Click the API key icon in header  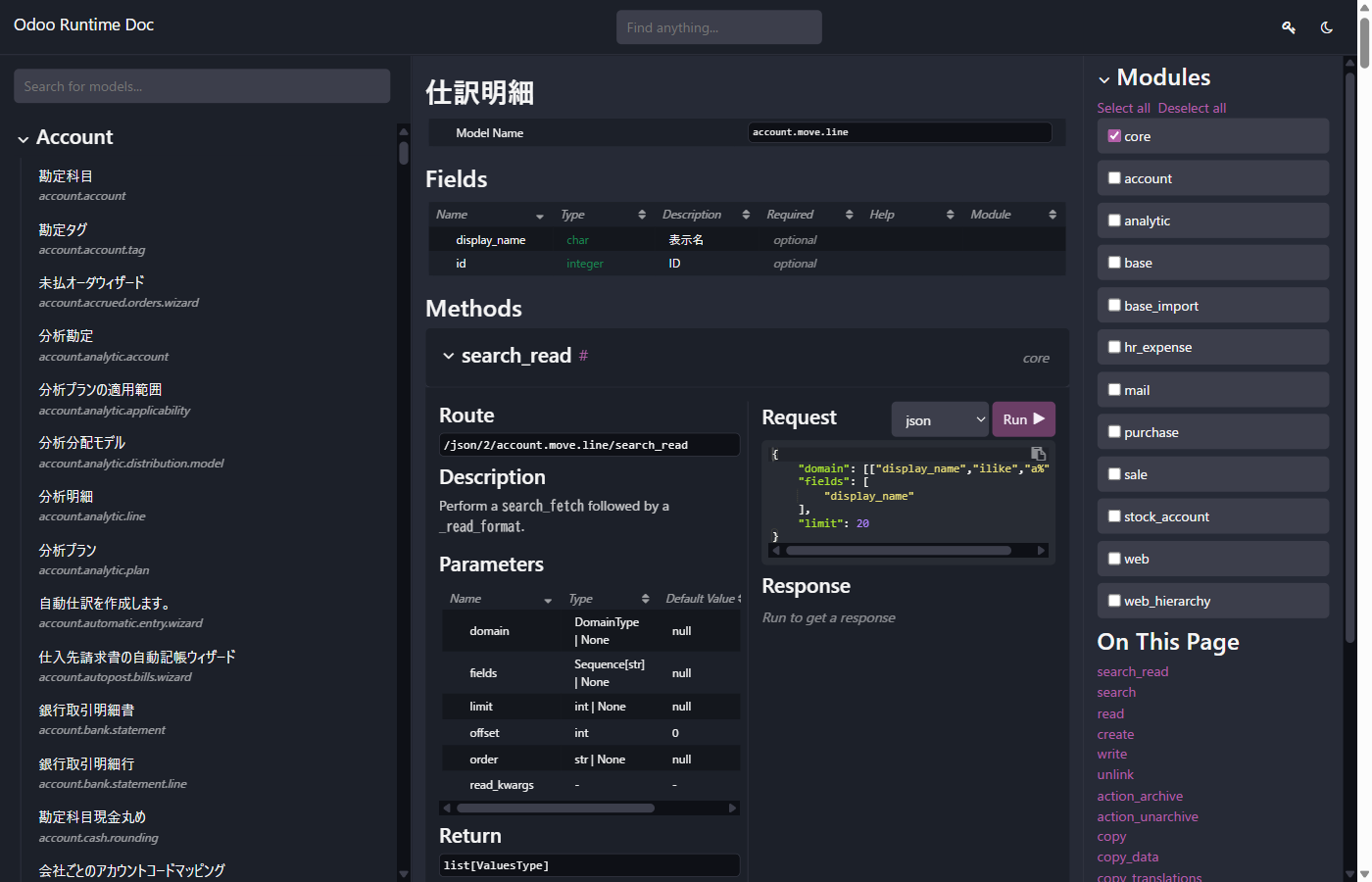point(1289,27)
